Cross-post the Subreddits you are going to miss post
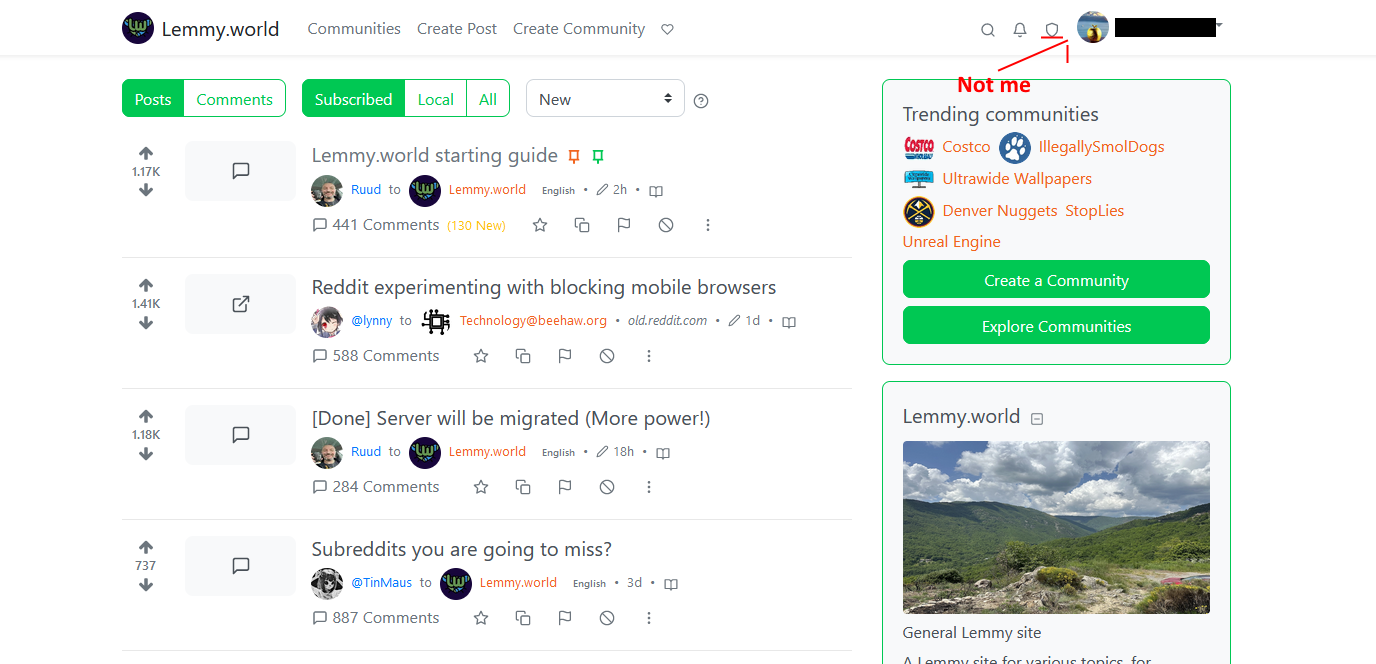 (x=523, y=618)
